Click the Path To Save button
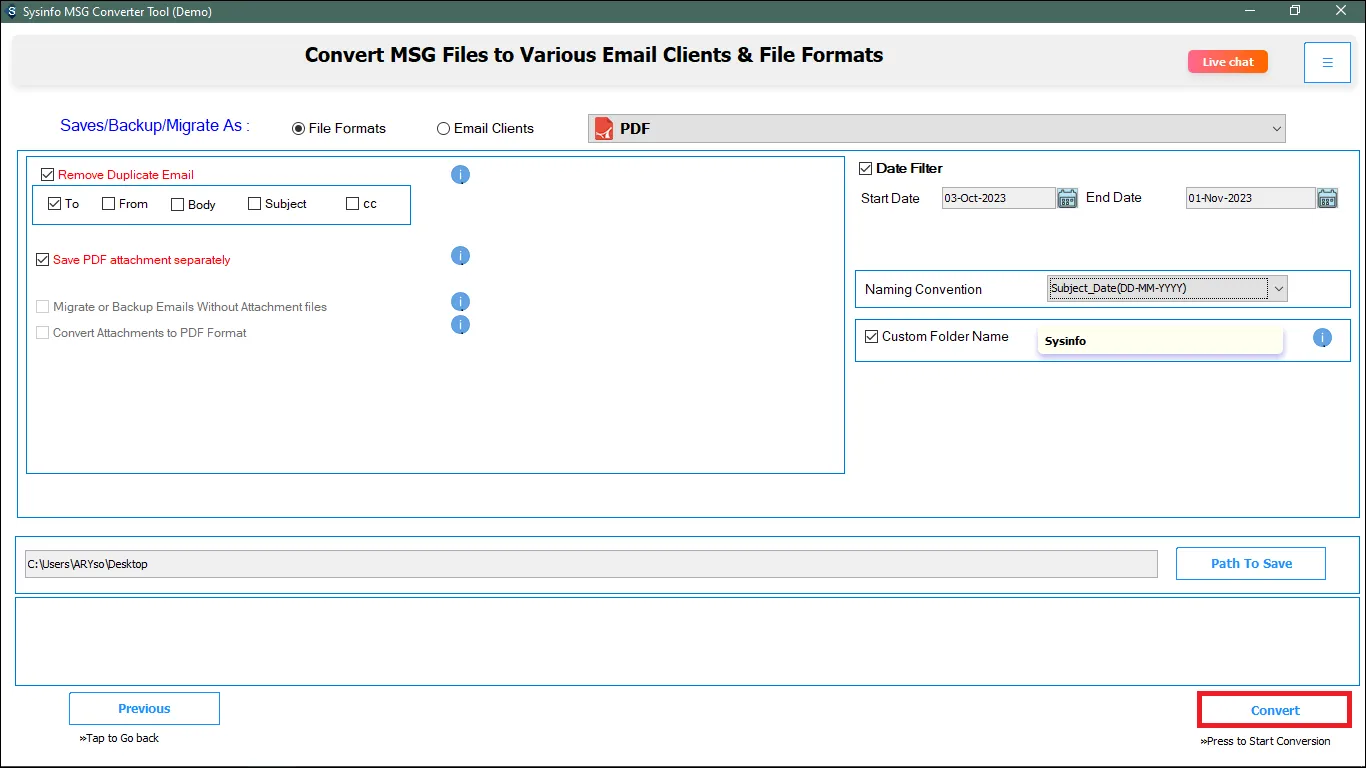This screenshot has height=768, width=1366. pyautogui.click(x=1251, y=564)
